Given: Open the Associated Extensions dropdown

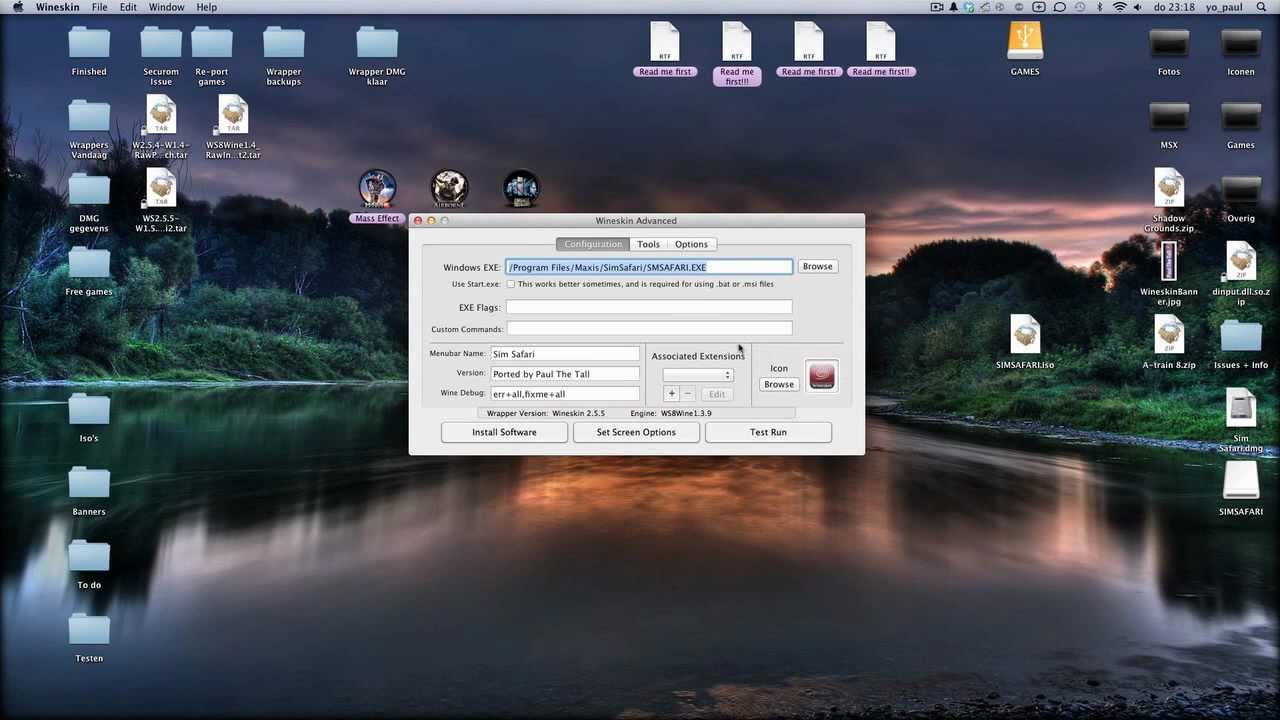Looking at the screenshot, I should (x=698, y=375).
